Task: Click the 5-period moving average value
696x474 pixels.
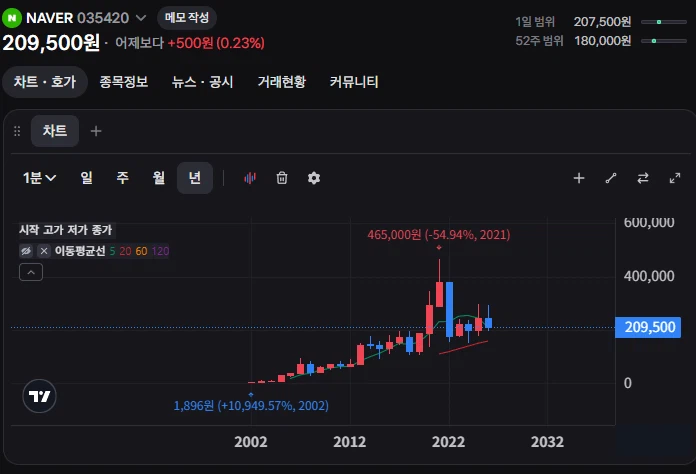Action: click(x=112, y=251)
